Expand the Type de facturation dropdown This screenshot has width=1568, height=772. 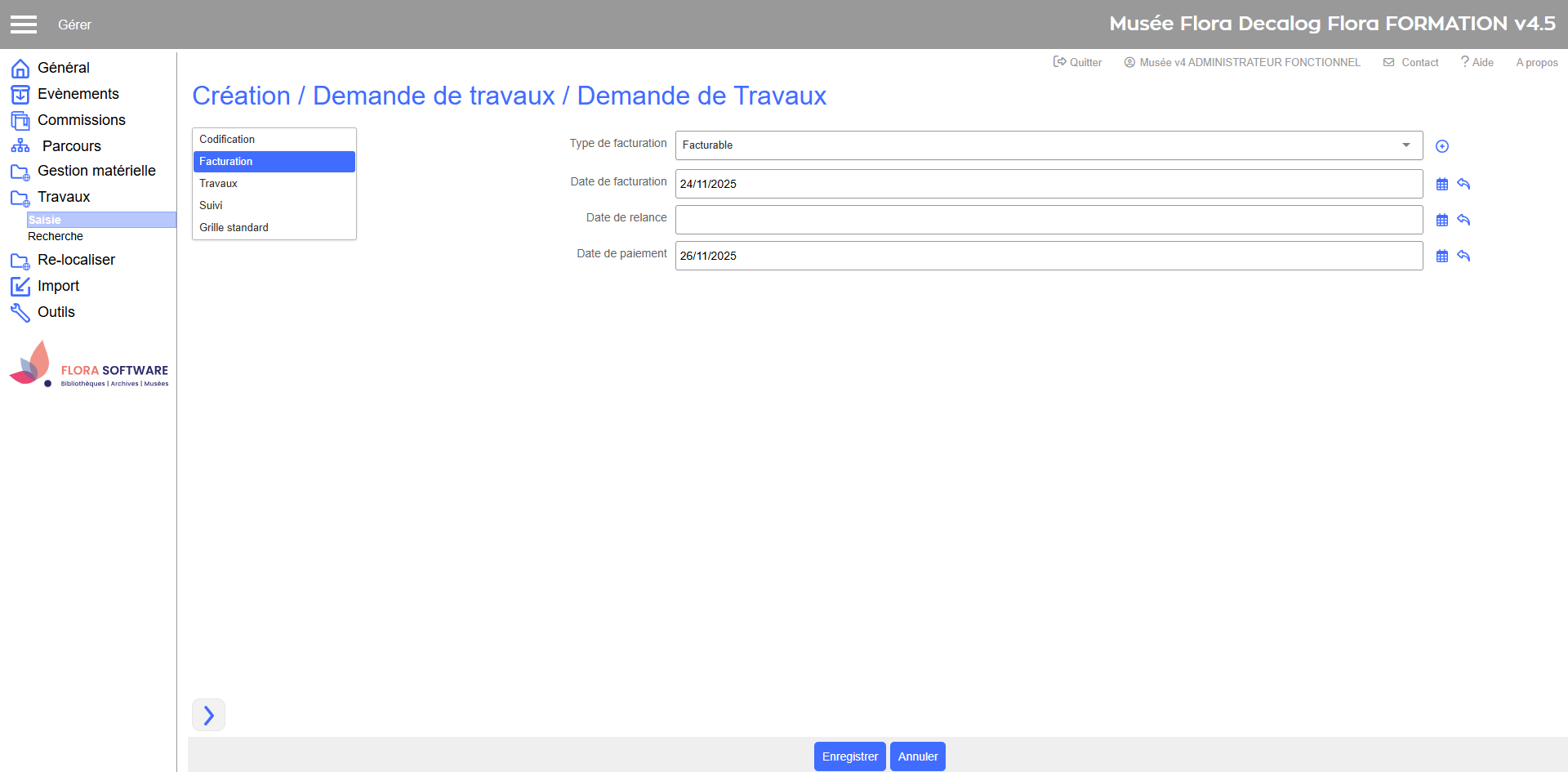(1405, 145)
